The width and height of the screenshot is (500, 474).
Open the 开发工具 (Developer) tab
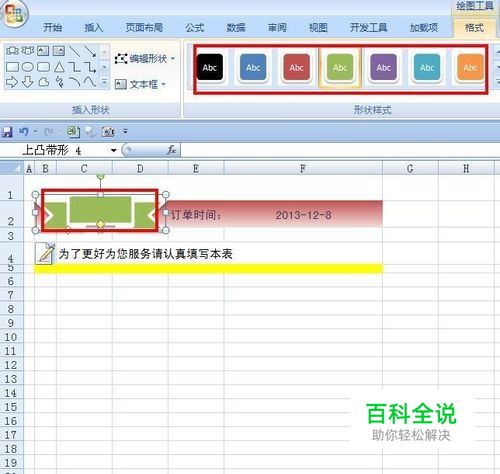pos(368,27)
